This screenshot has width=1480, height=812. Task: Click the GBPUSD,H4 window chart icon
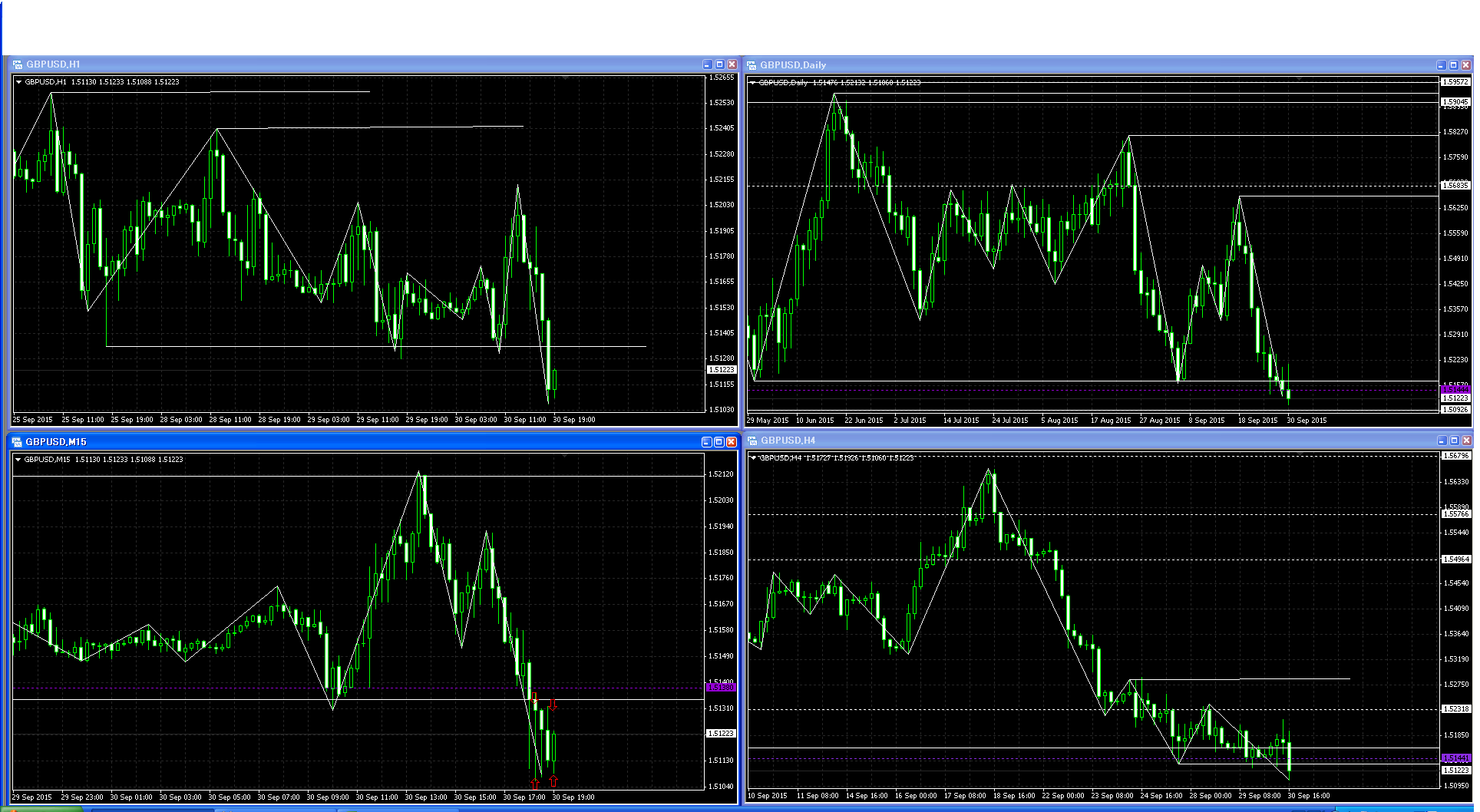[752, 441]
